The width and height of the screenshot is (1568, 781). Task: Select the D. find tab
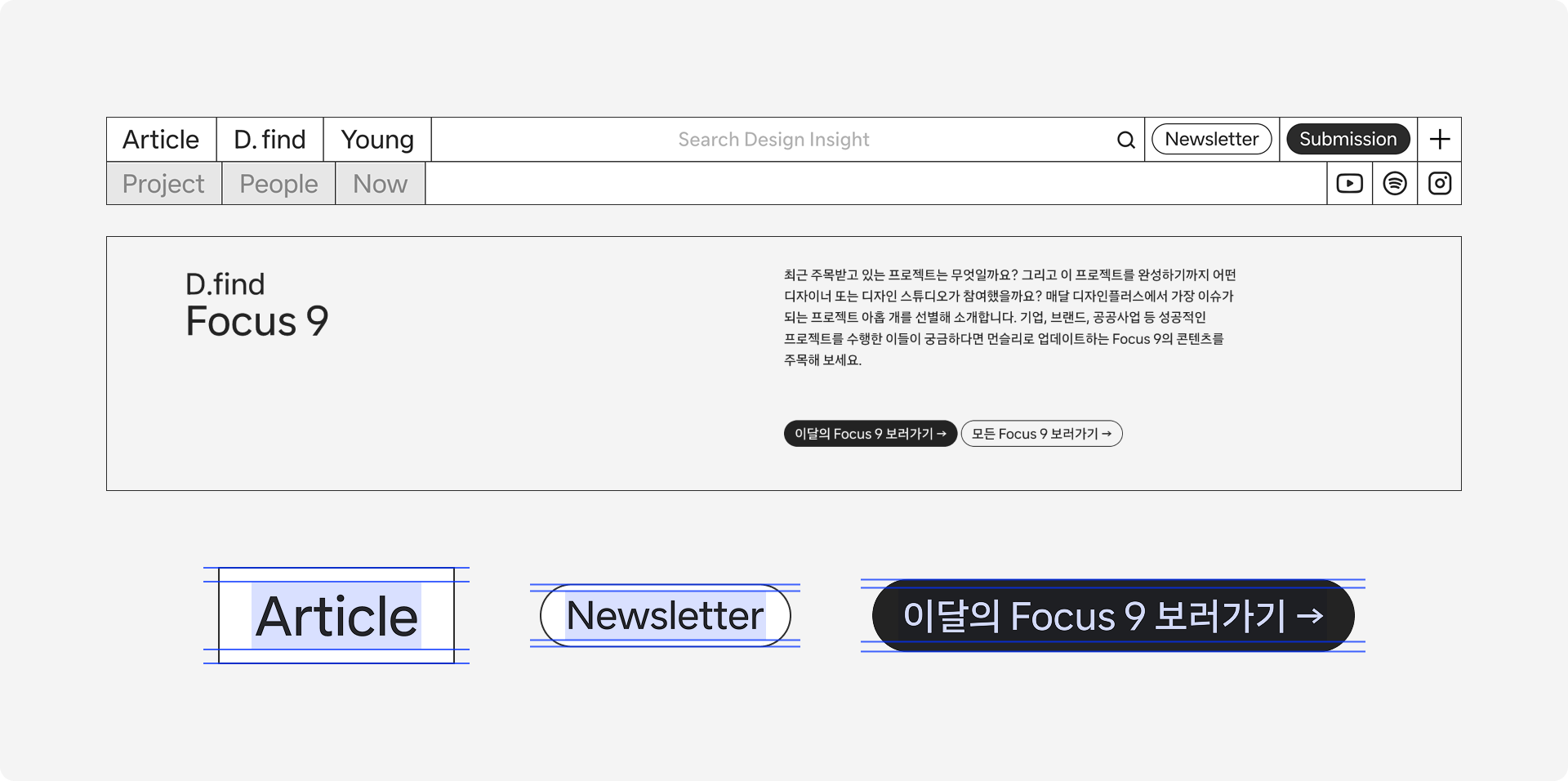pos(270,140)
